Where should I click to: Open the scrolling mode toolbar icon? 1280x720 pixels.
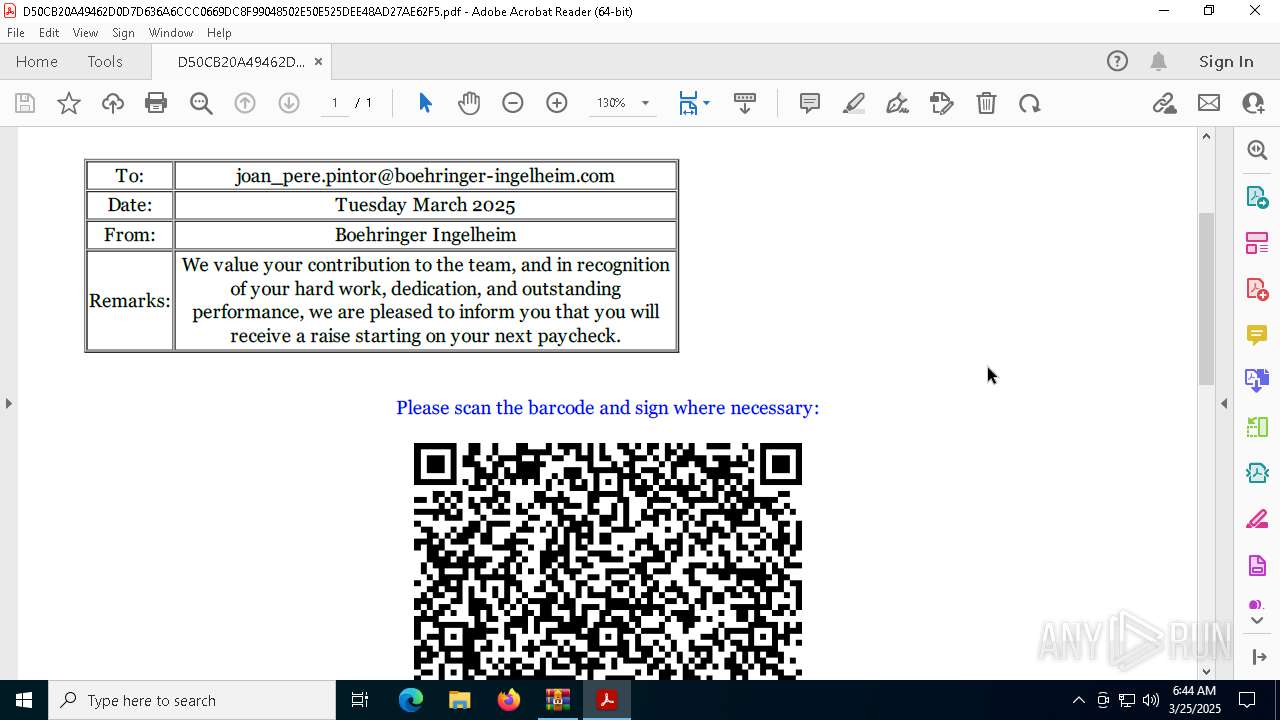pyautogui.click(x=745, y=103)
